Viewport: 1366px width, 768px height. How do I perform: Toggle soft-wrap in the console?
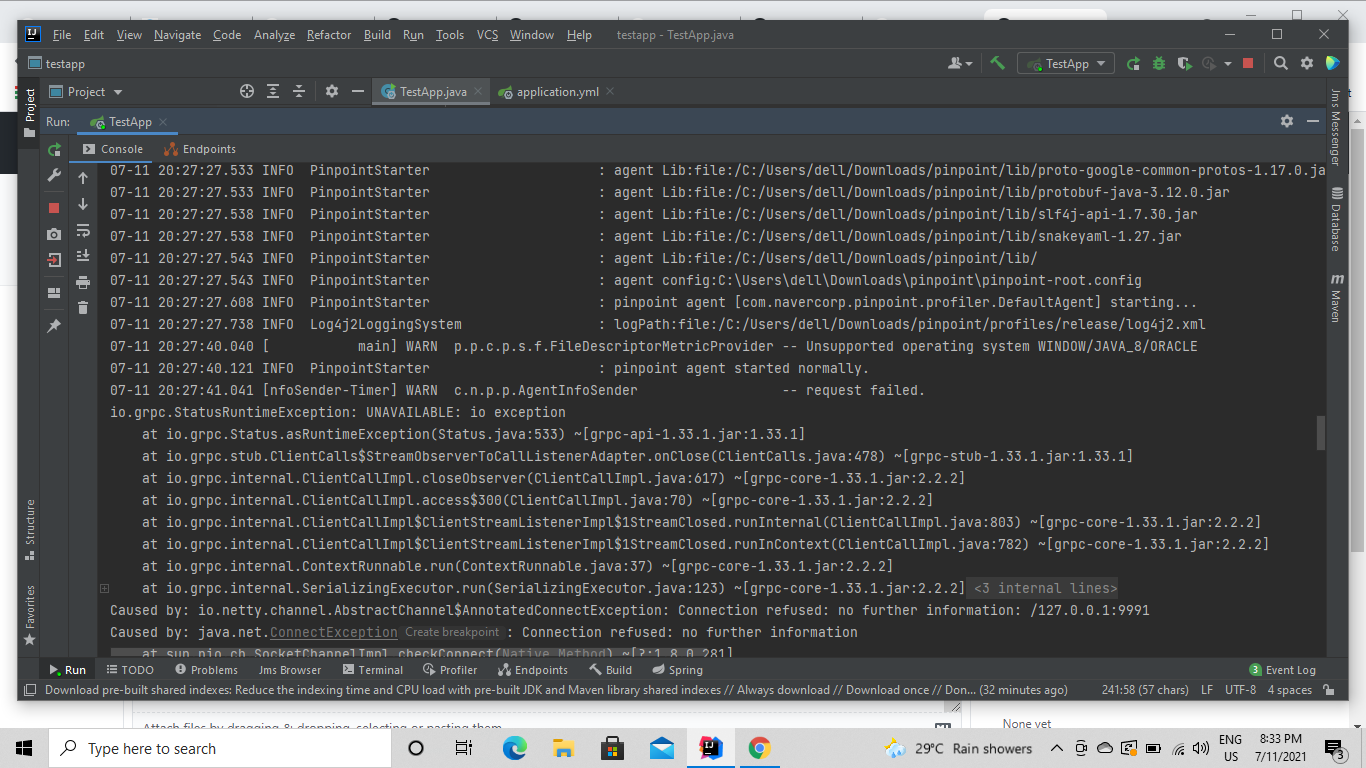click(83, 230)
